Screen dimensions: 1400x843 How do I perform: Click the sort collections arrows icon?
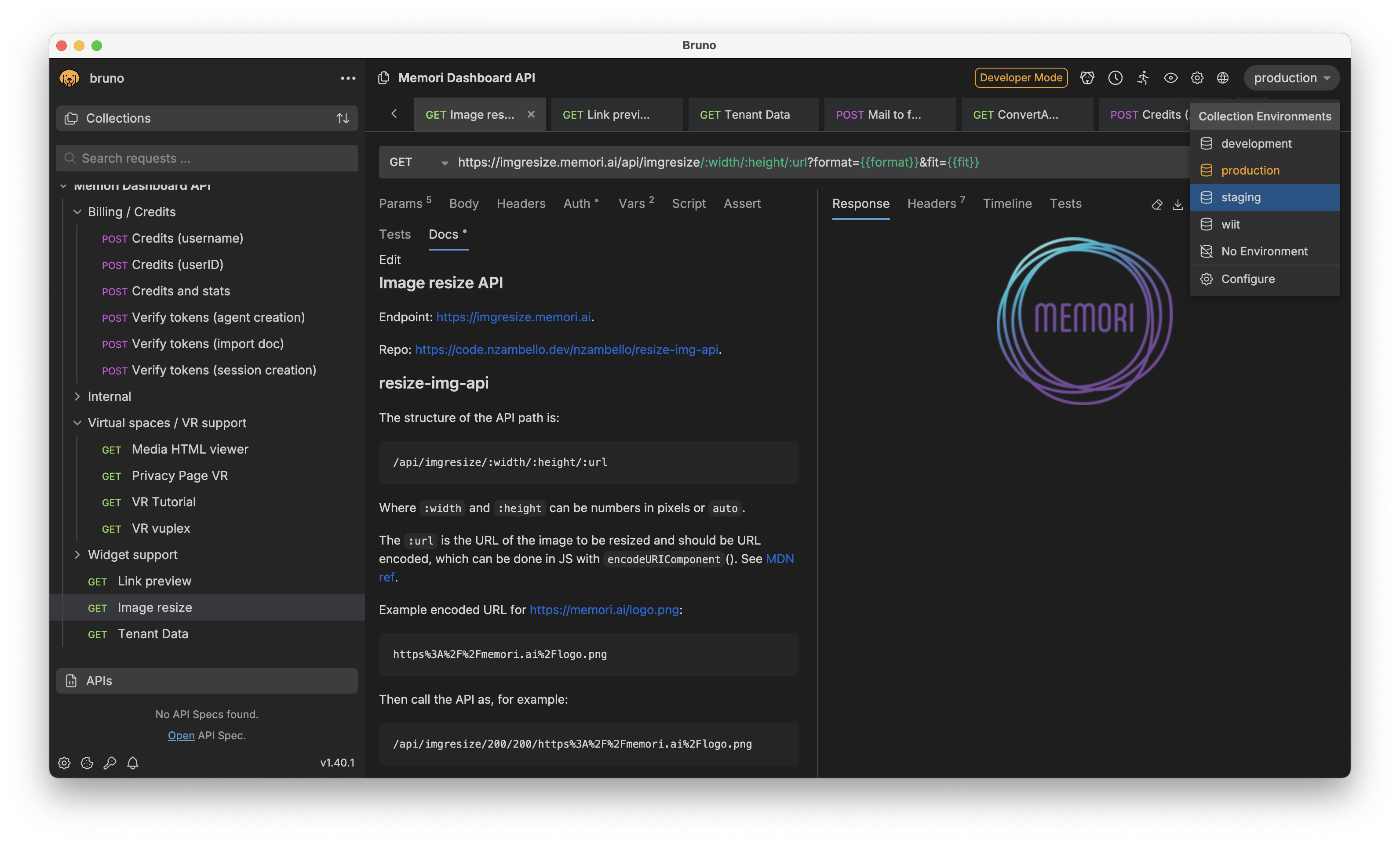pyautogui.click(x=343, y=118)
